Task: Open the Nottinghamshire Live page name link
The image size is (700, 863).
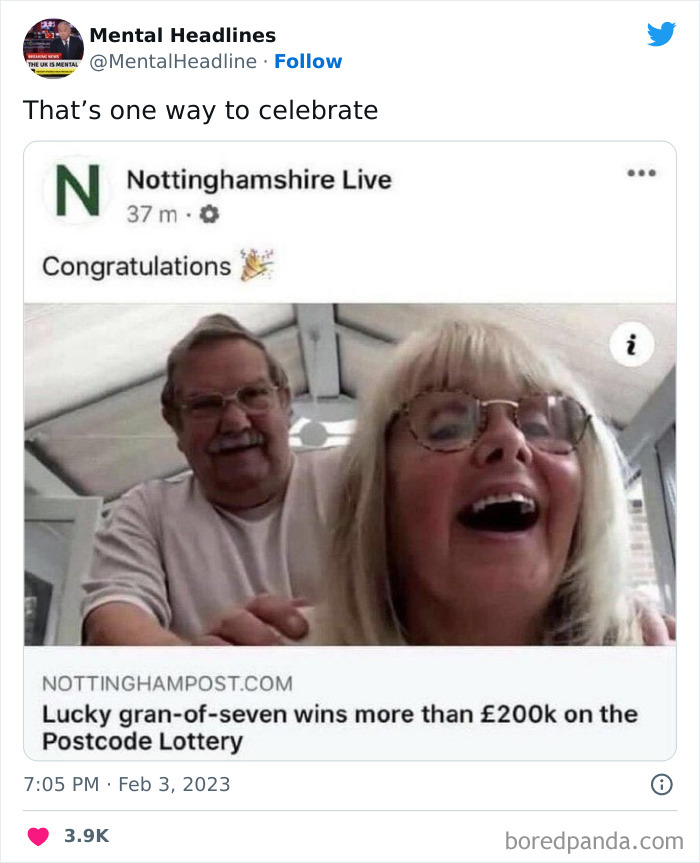Action: point(261,181)
